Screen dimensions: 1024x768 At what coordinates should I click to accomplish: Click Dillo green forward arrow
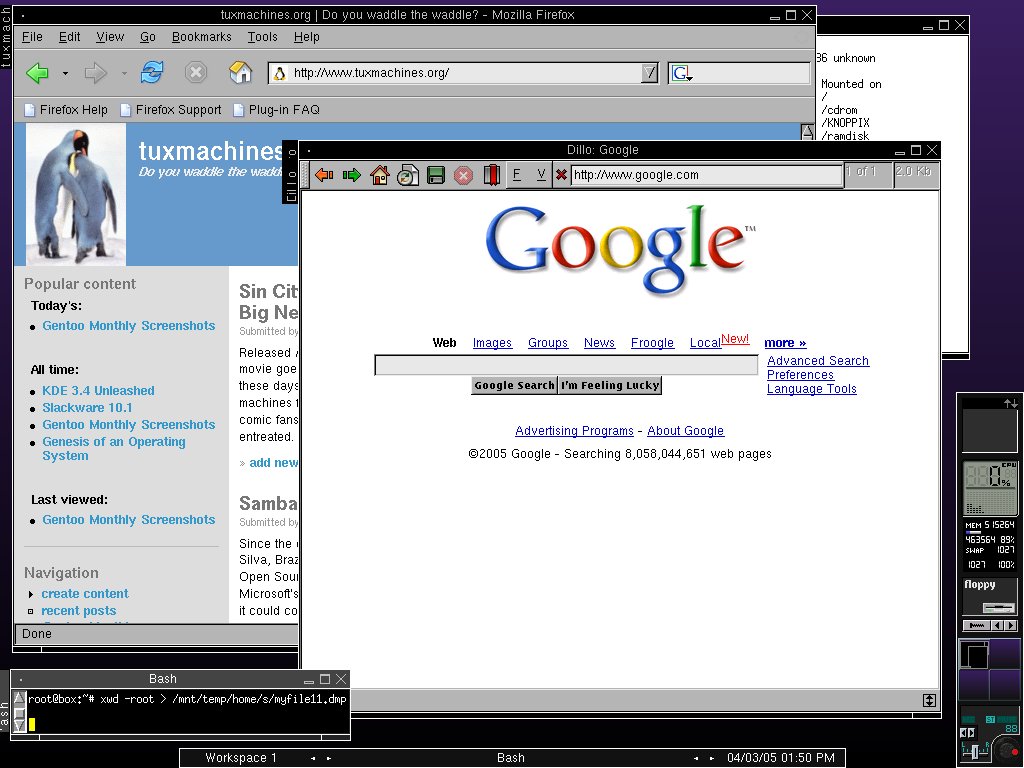coord(351,175)
